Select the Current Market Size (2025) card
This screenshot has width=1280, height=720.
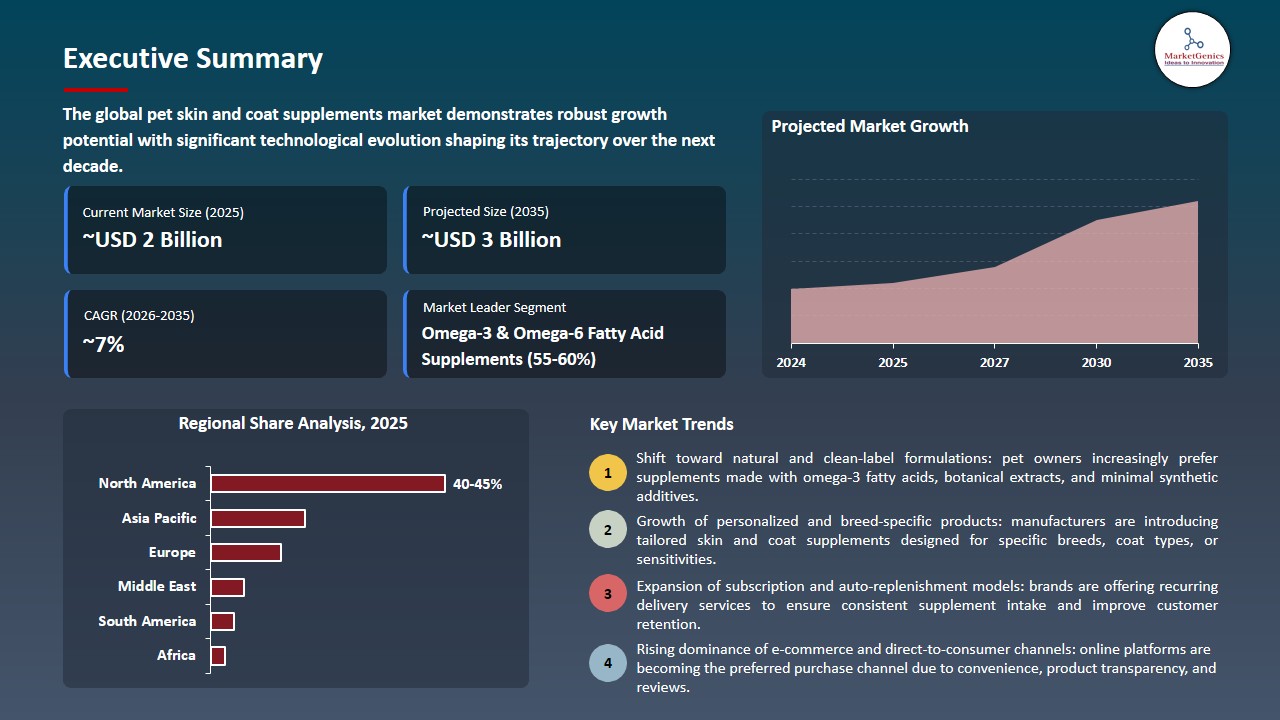pyautogui.click(x=225, y=229)
